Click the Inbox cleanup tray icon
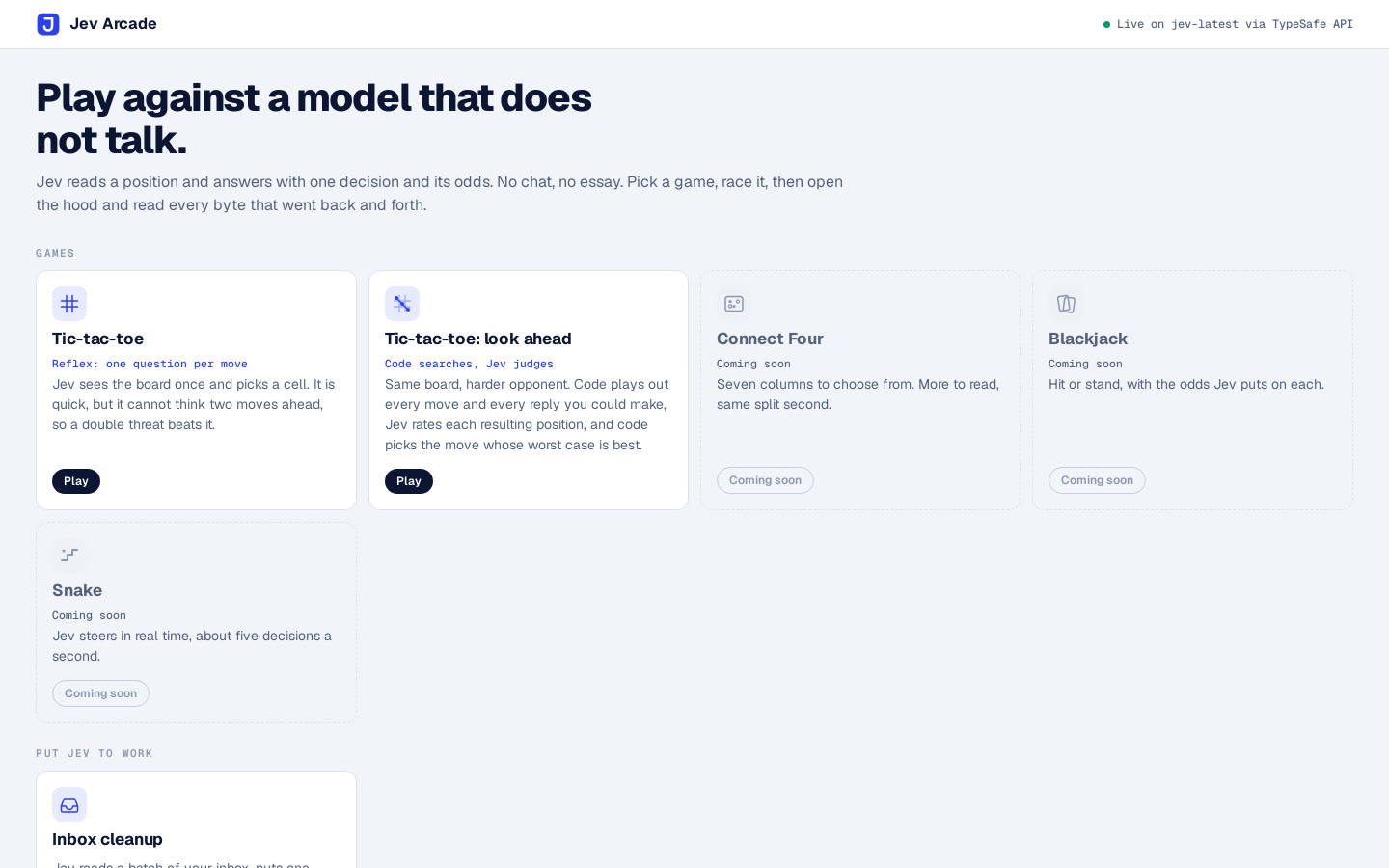 [x=69, y=804]
